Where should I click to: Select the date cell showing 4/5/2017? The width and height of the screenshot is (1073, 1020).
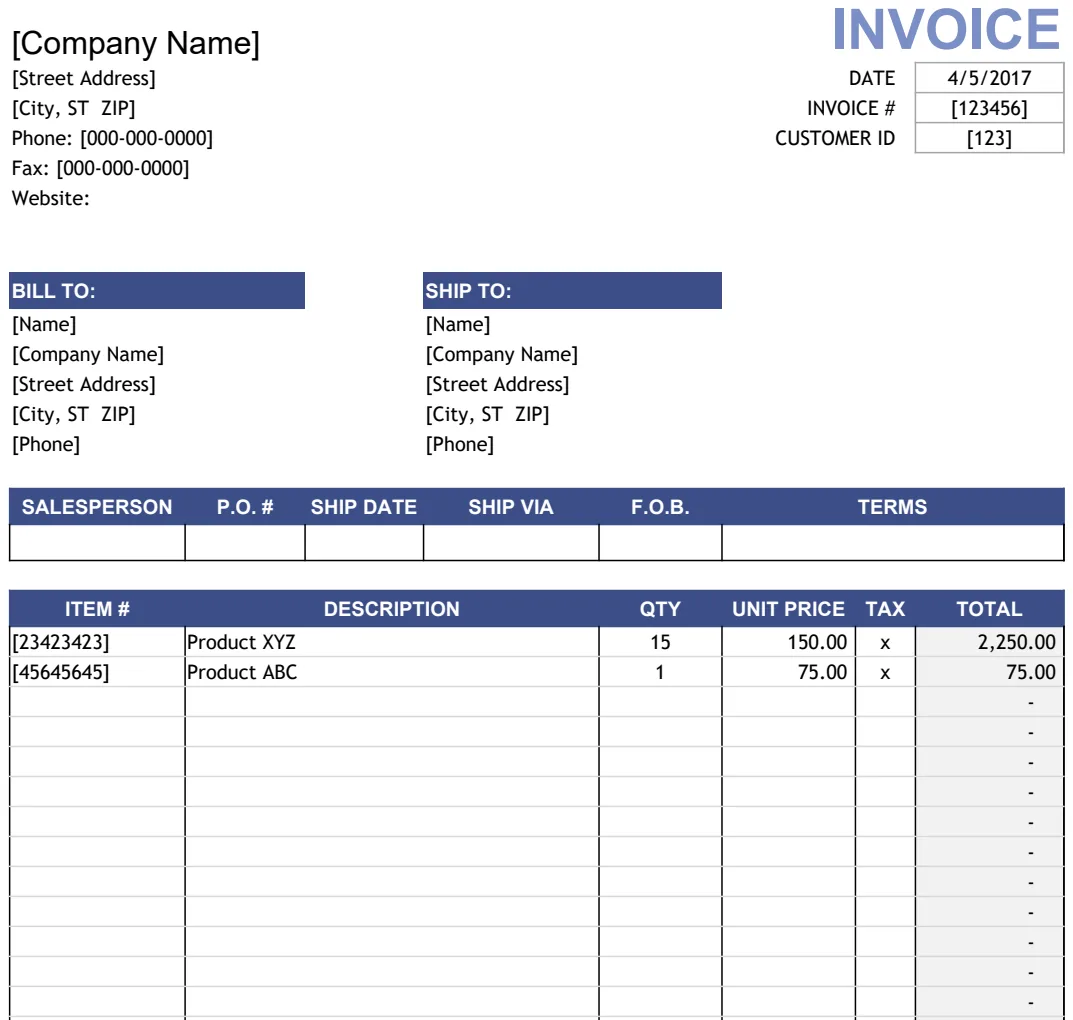pos(989,78)
